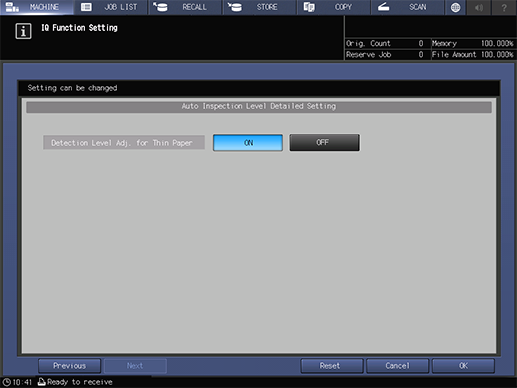517x388 pixels.
Task: Turn OFF Detection Level Adj. for Thin Paper
Action: click(324, 143)
